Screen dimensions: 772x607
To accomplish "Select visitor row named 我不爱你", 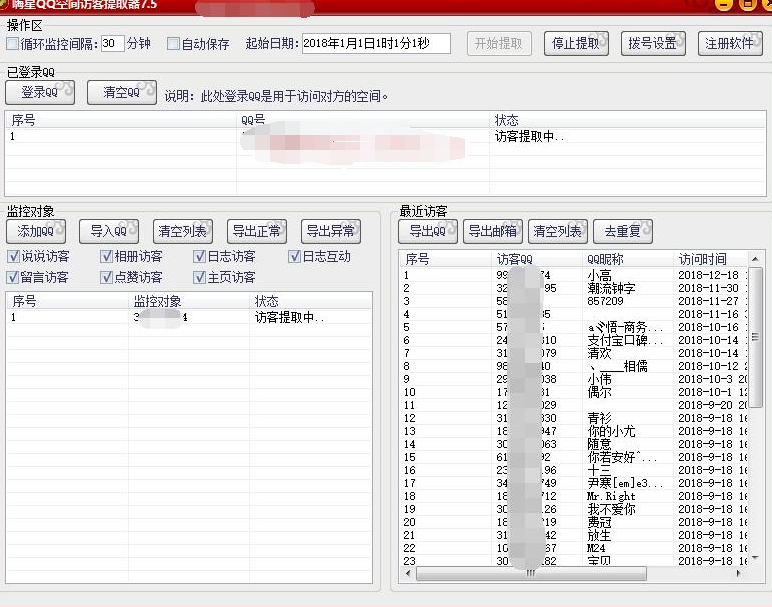I will (x=575, y=509).
